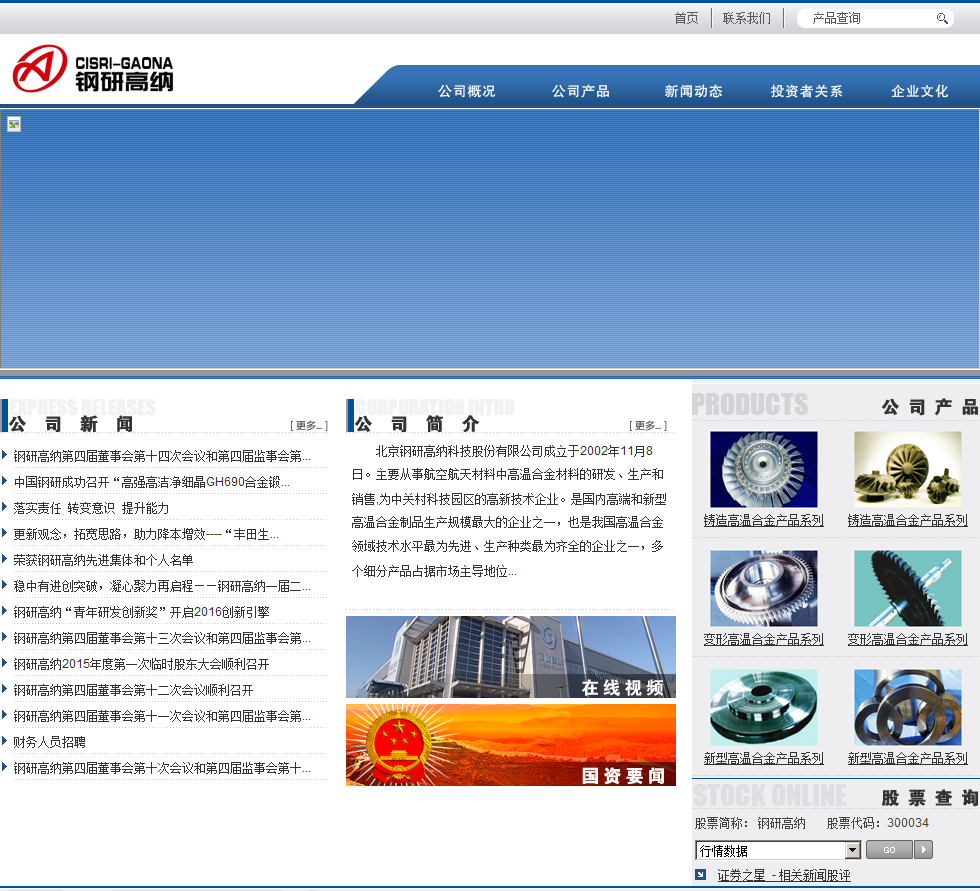Open the 企业文化 menu
The height and width of the screenshot is (891, 980).
click(x=920, y=91)
